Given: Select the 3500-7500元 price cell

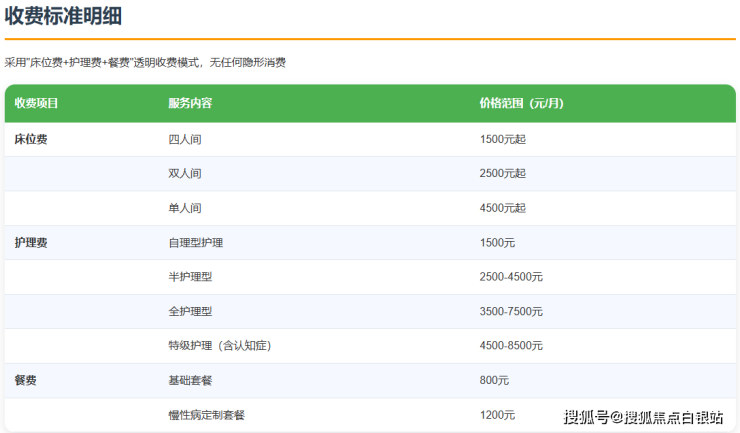Looking at the screenshot, I should pyautogui.click(x=511, y=311).
